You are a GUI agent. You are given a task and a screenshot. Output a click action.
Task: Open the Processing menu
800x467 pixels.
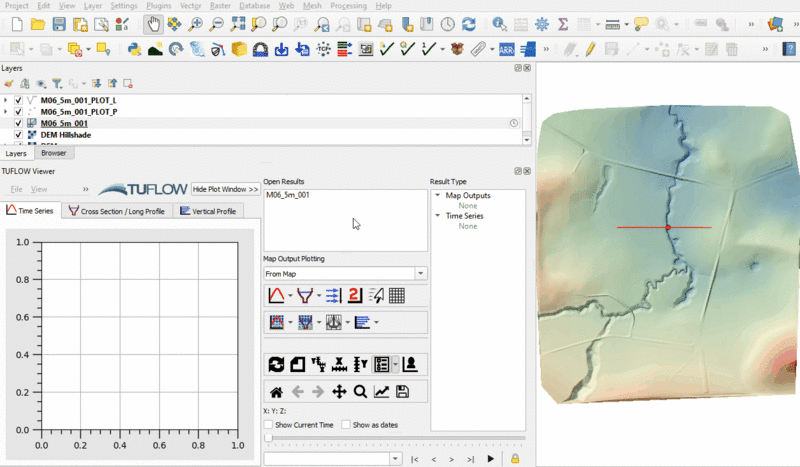348,6
